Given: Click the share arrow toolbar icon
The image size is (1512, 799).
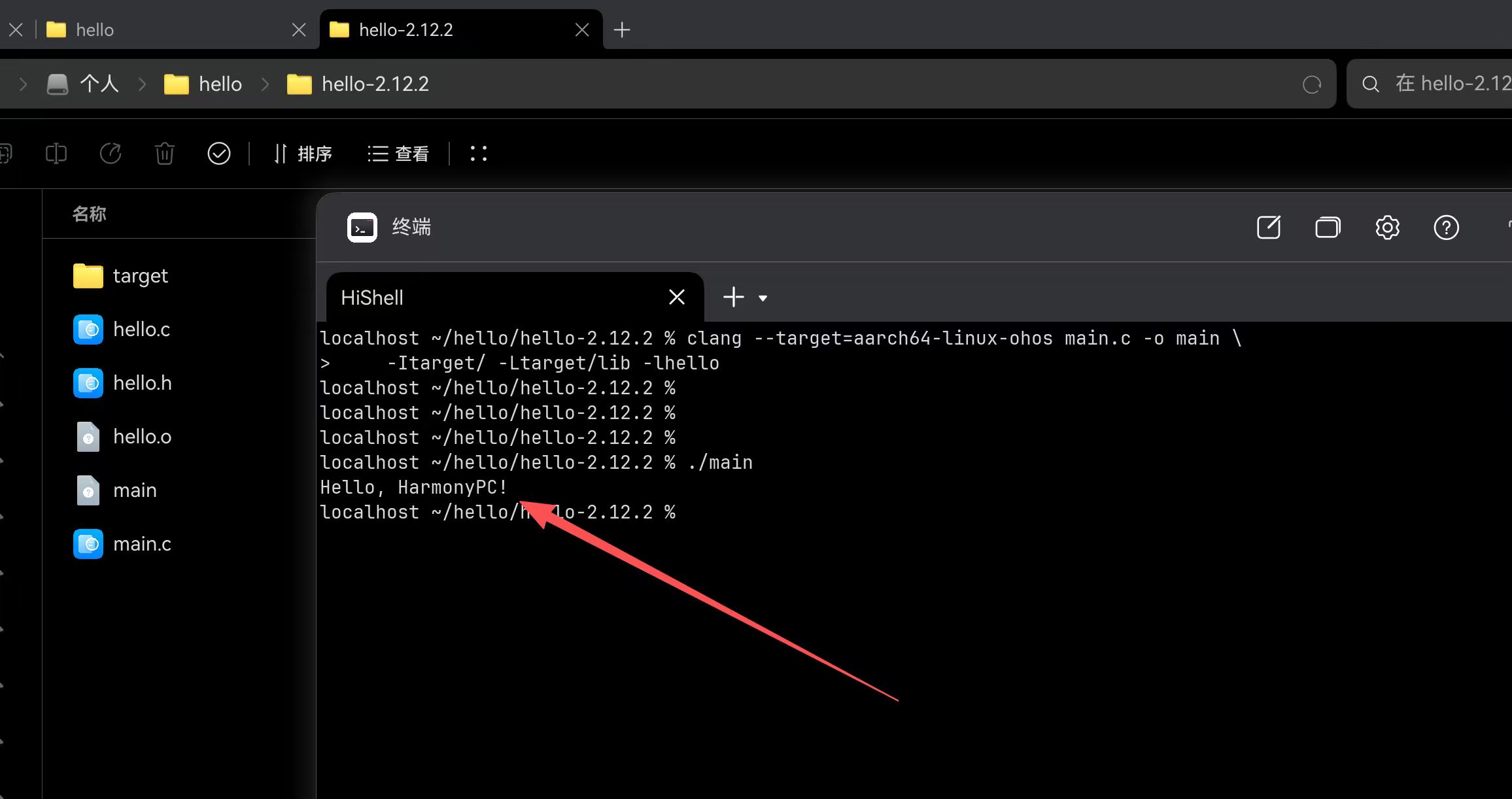Looking at the screenshot, I should [110, 154].
